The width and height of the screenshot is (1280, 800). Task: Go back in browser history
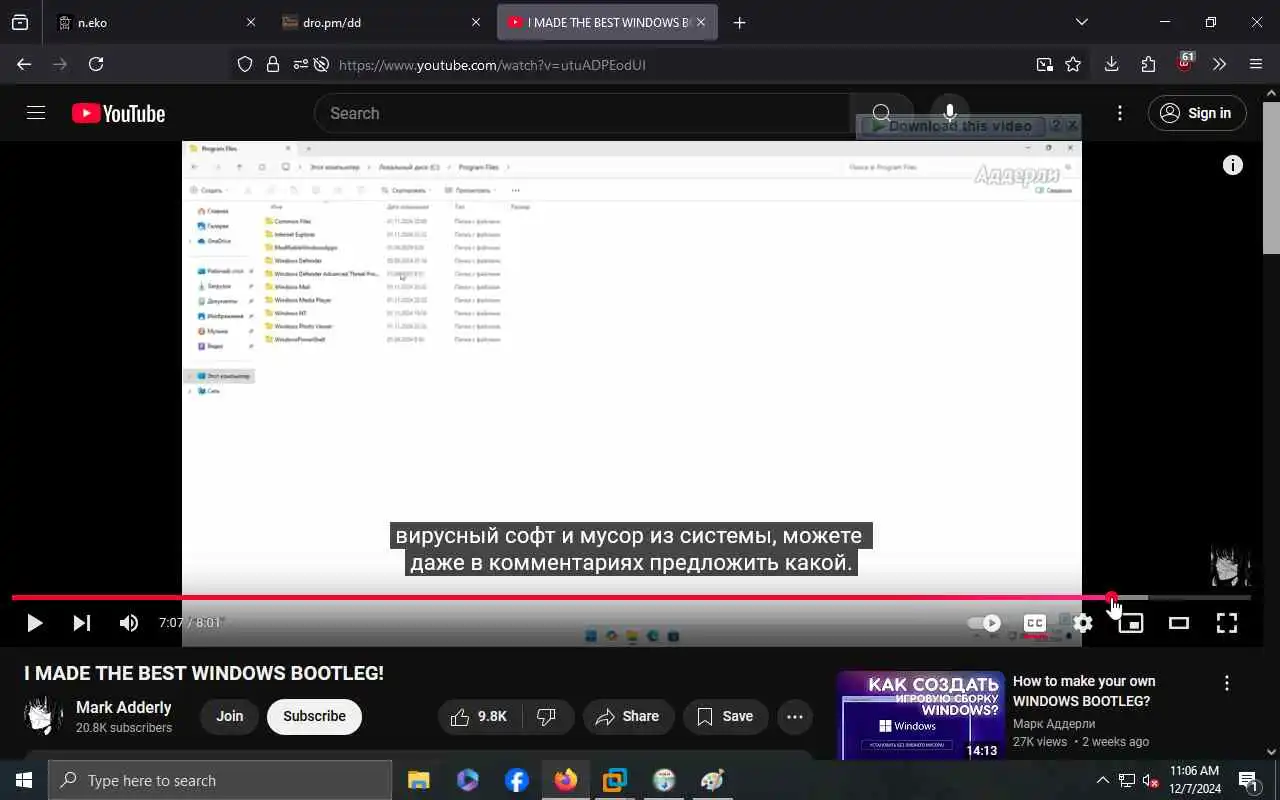[24, 64]
